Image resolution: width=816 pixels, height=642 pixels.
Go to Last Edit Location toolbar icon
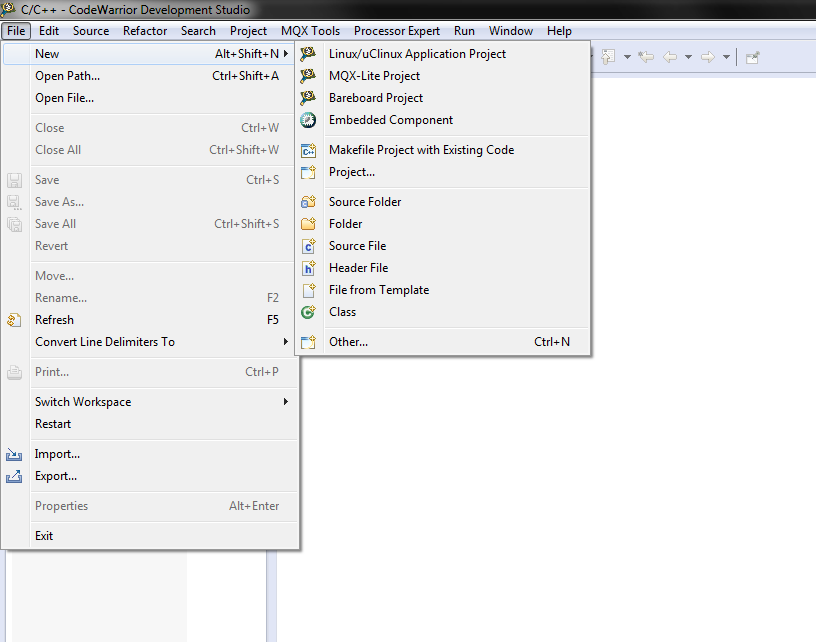point(646,57)
